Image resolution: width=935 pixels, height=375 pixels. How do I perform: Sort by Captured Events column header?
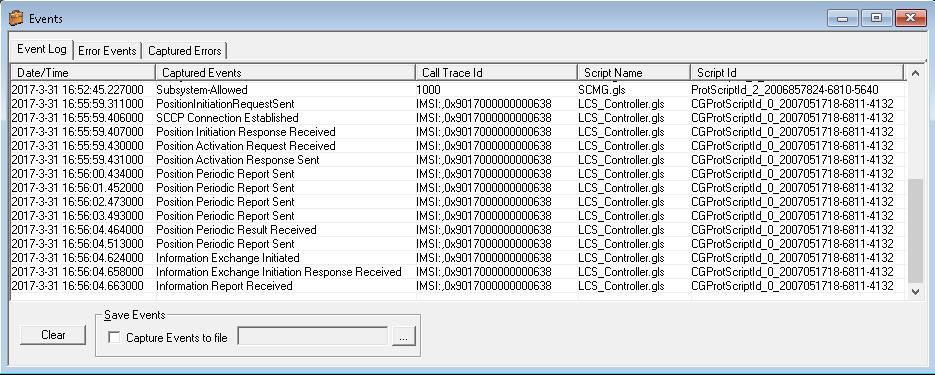[x=285, y=73]
